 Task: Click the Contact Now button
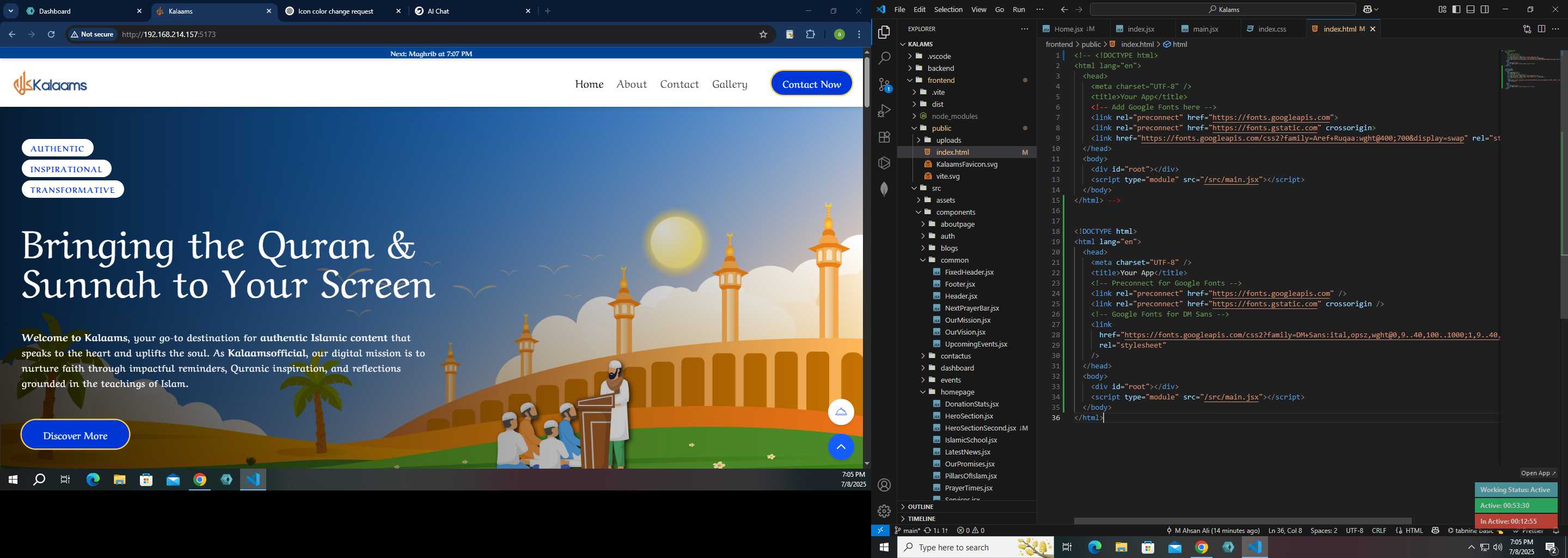(811, 83)
